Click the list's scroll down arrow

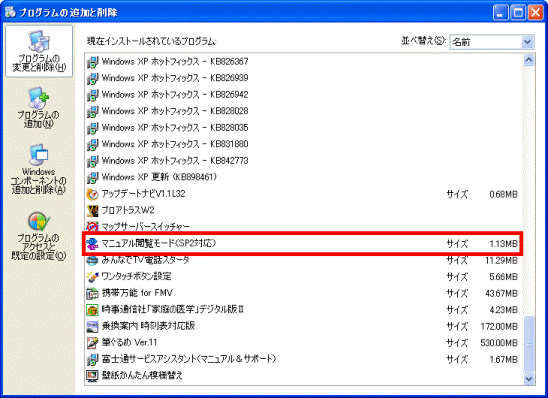click(529, 378)
